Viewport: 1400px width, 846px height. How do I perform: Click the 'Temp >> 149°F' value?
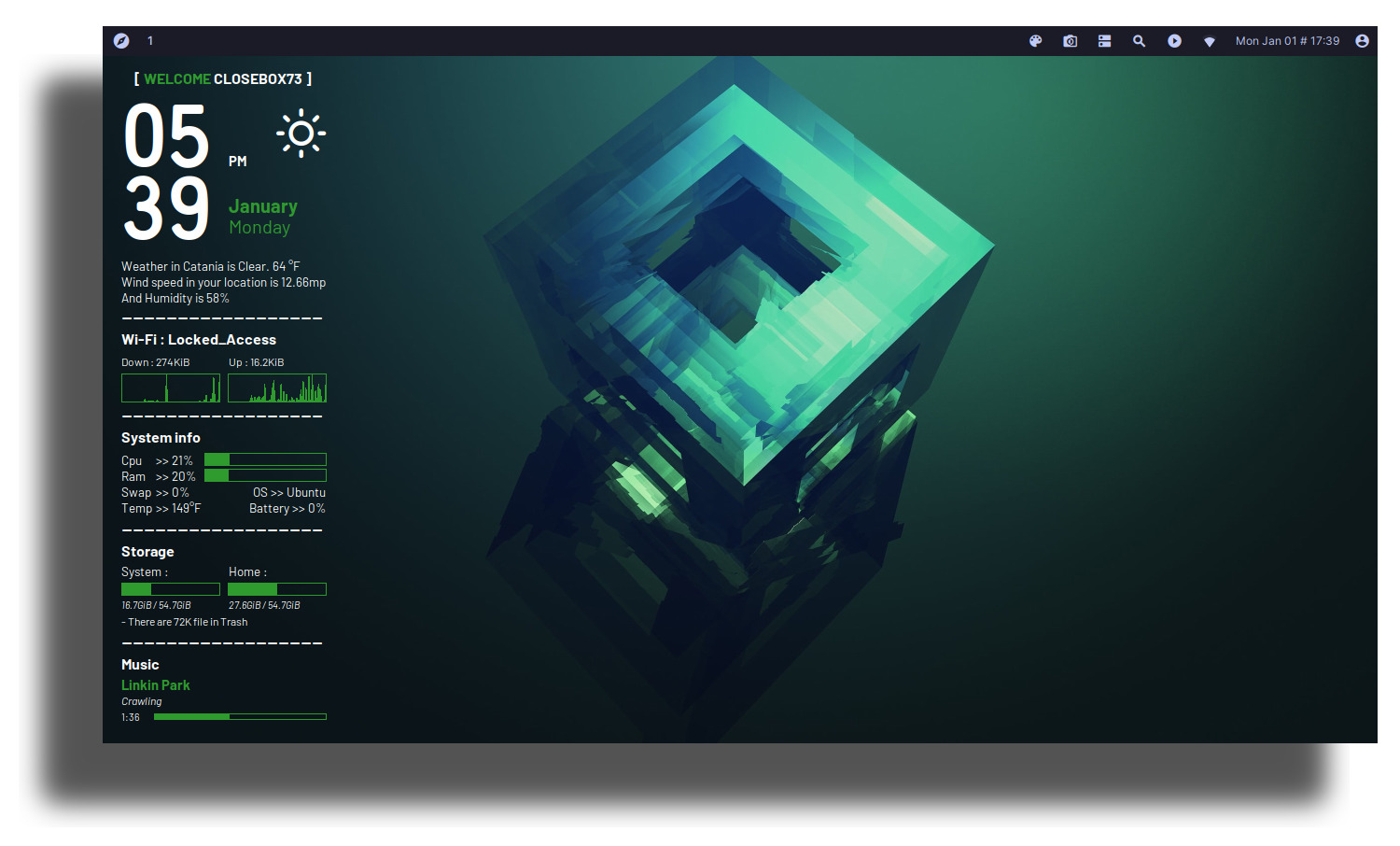pos(161,508)
